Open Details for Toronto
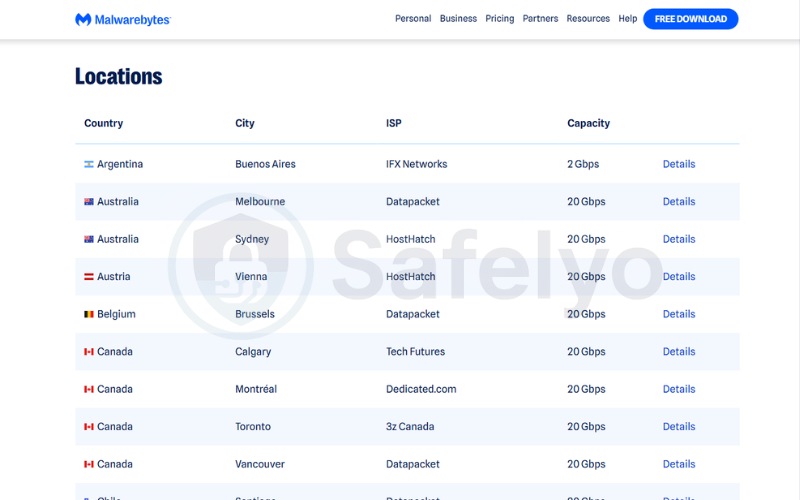Screen dimensions: 800x500 (679, 427)
